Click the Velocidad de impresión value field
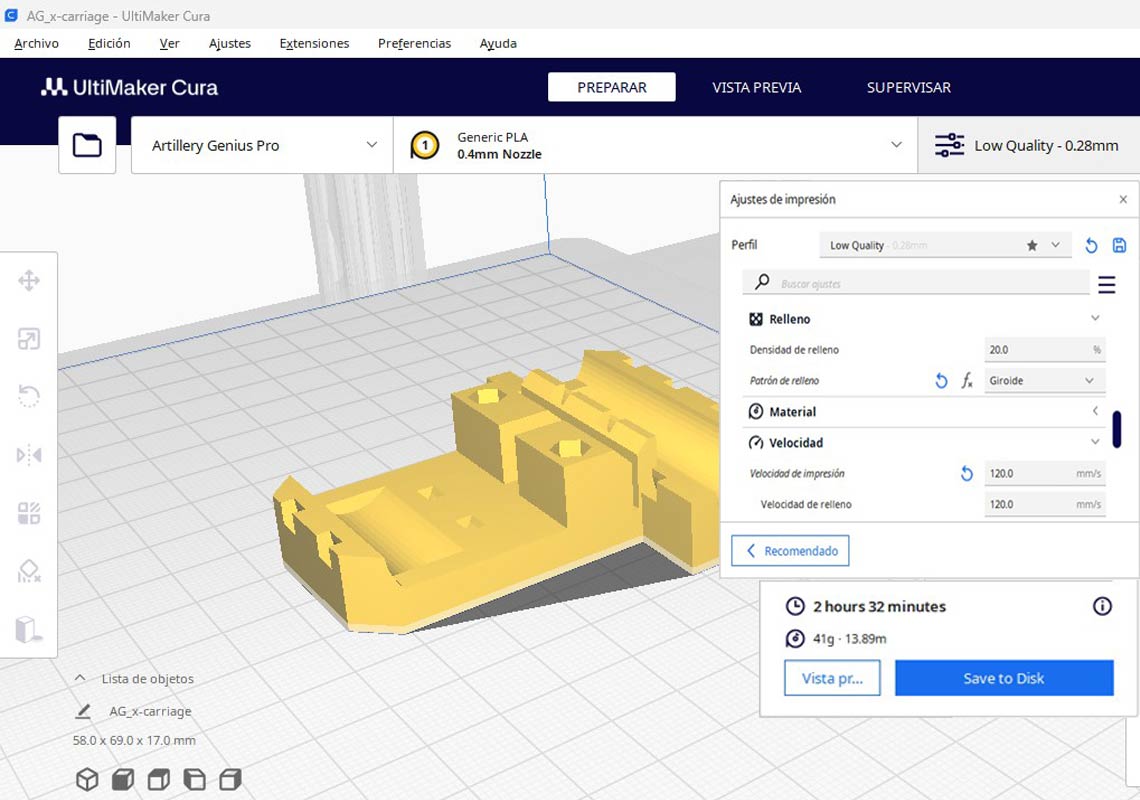1140x800 pixels. coord(1045,473)
